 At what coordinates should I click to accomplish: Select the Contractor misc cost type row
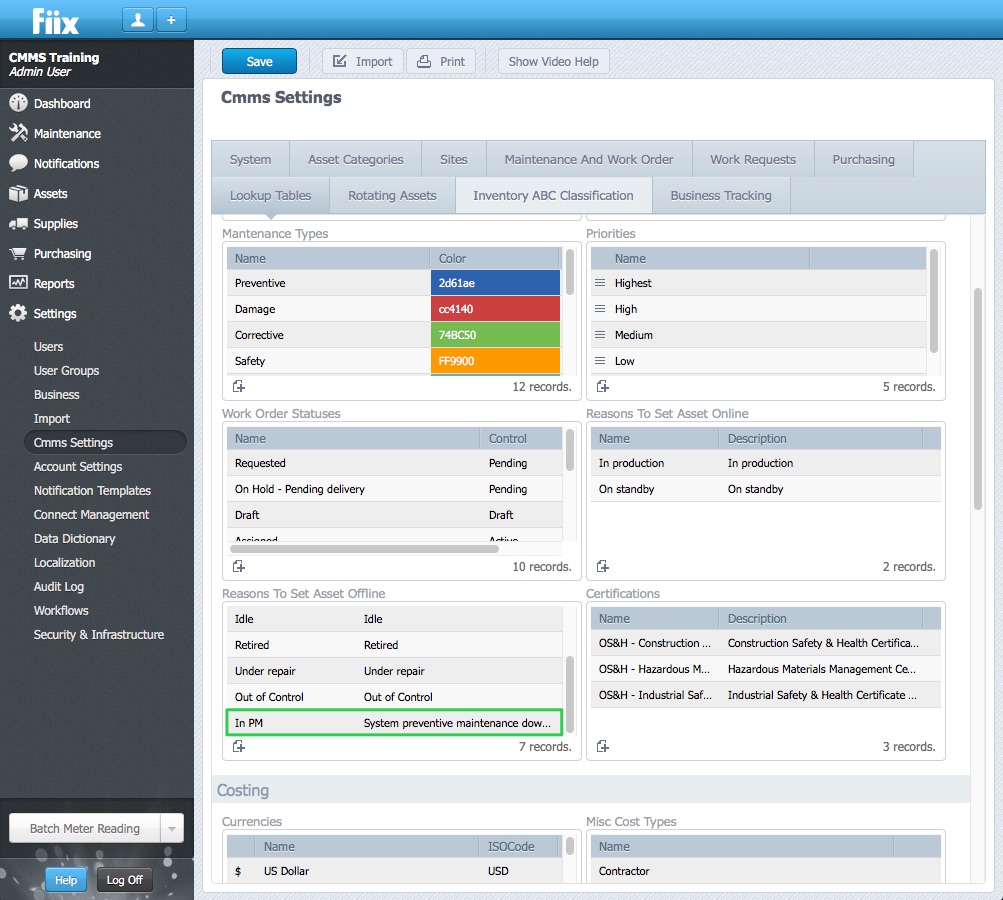coord(765,871)
